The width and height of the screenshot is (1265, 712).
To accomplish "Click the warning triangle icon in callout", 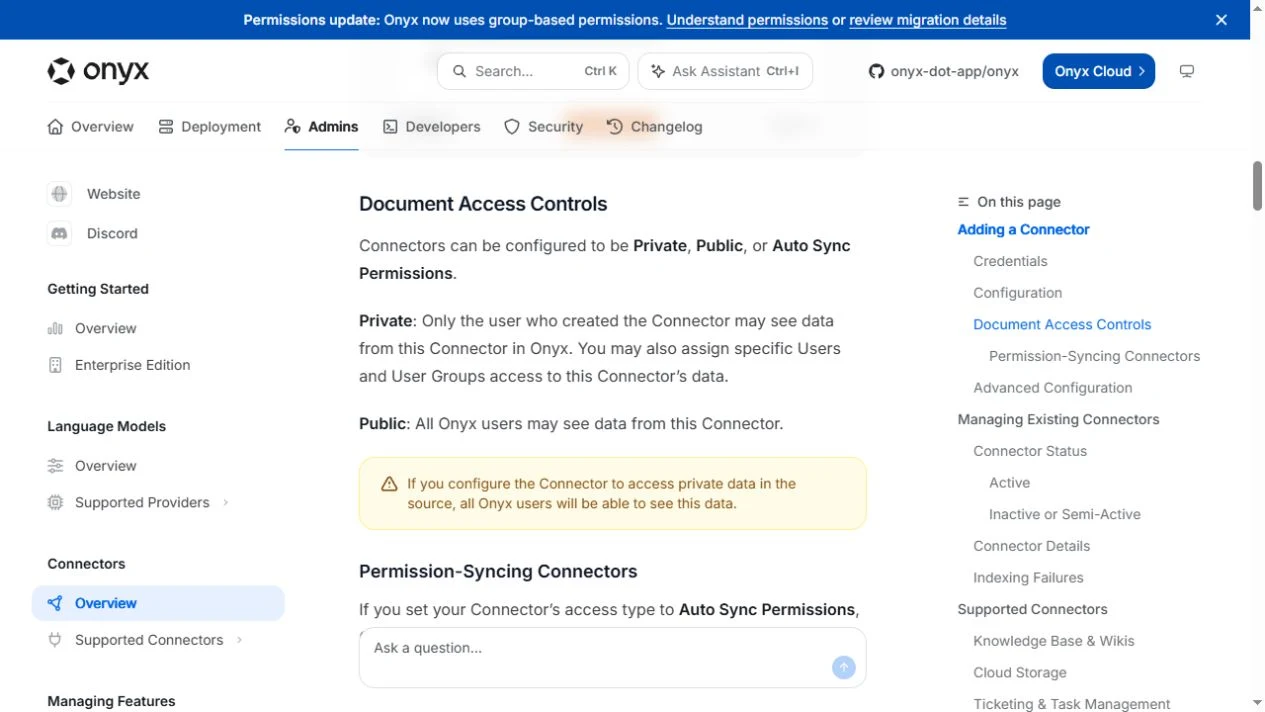I will (x=389, y=484).
